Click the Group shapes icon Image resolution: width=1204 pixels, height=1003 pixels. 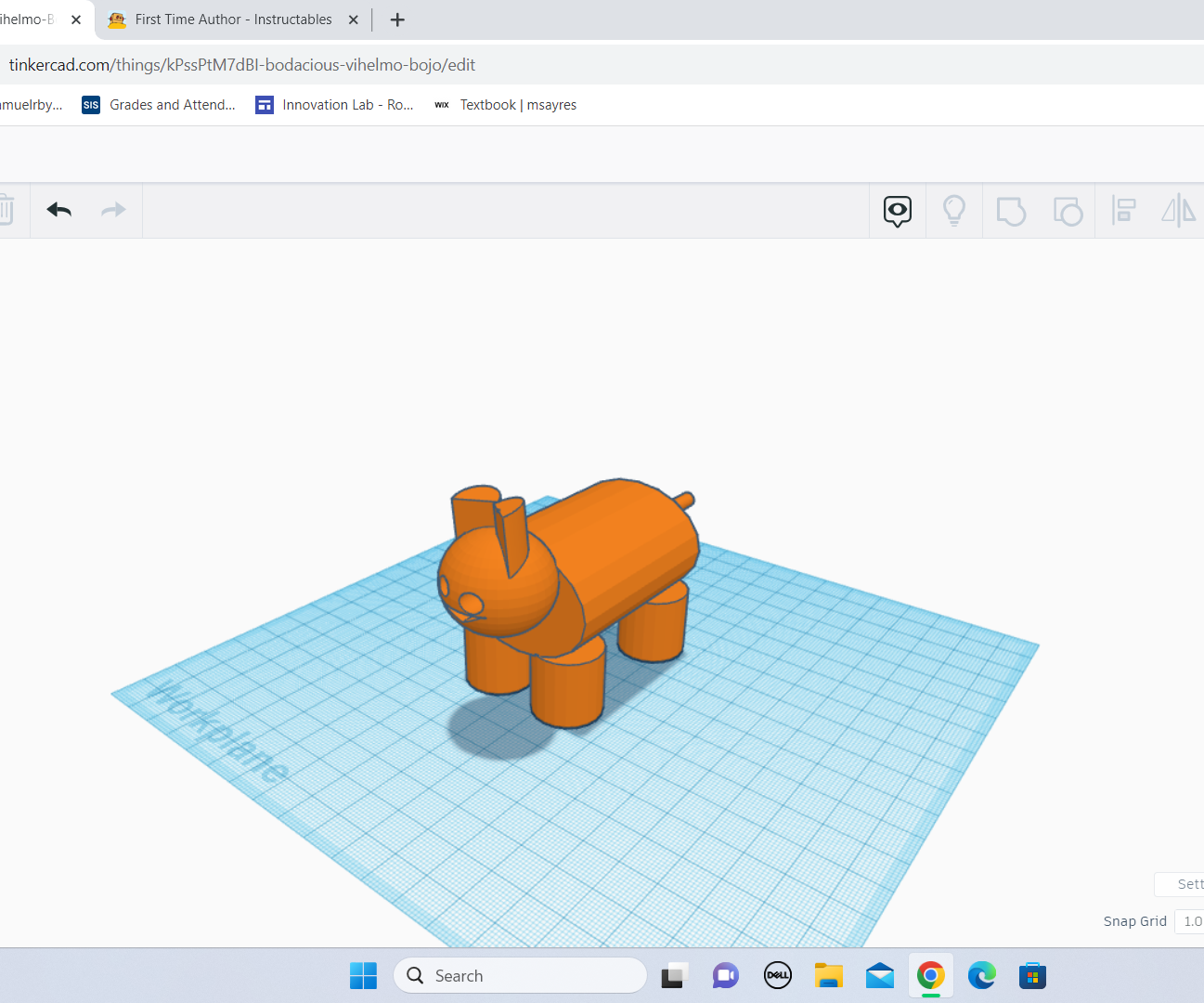[x=1011, y=211]
